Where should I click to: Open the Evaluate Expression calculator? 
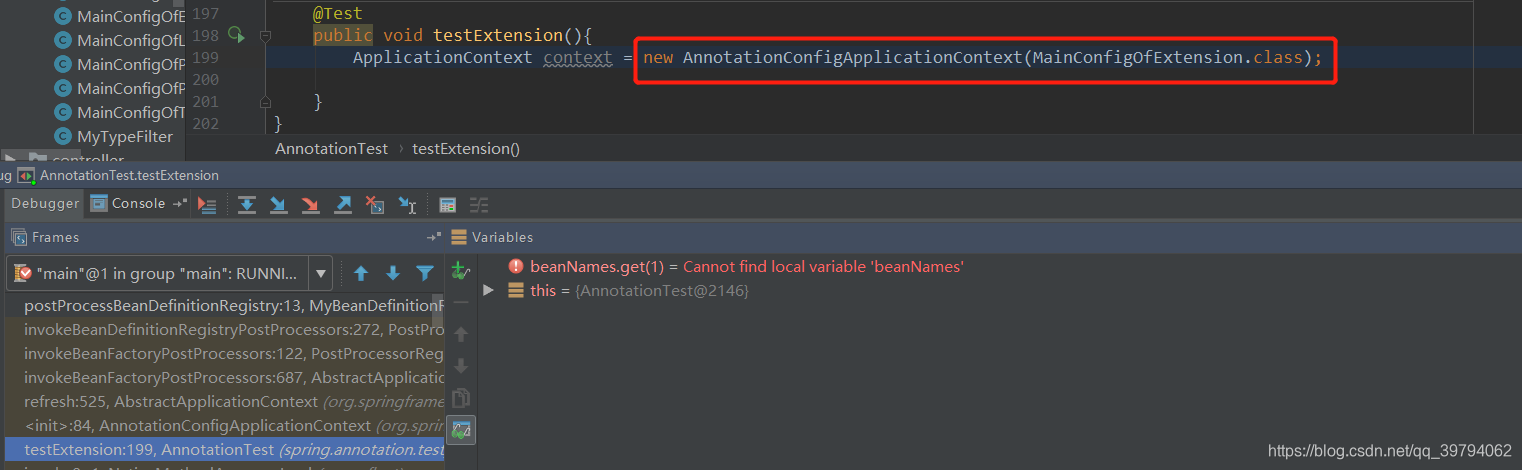click(x=448, y=204)
